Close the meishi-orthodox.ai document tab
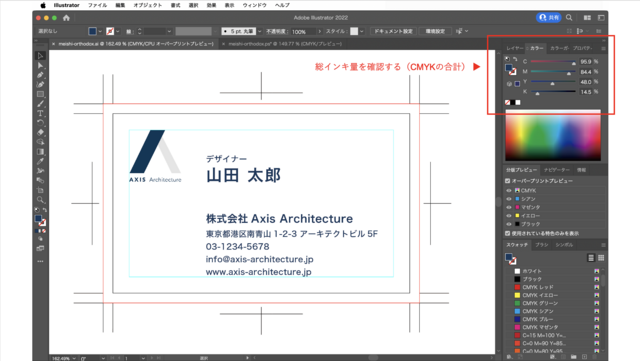This screenshot has height=361, width=640. click(53, 44)
